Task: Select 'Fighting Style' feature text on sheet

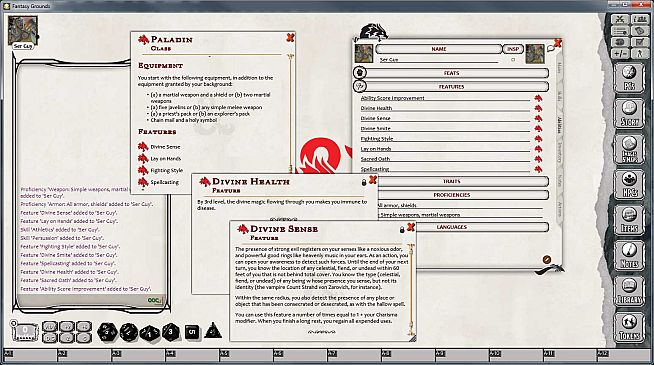Action: (377, 138)
